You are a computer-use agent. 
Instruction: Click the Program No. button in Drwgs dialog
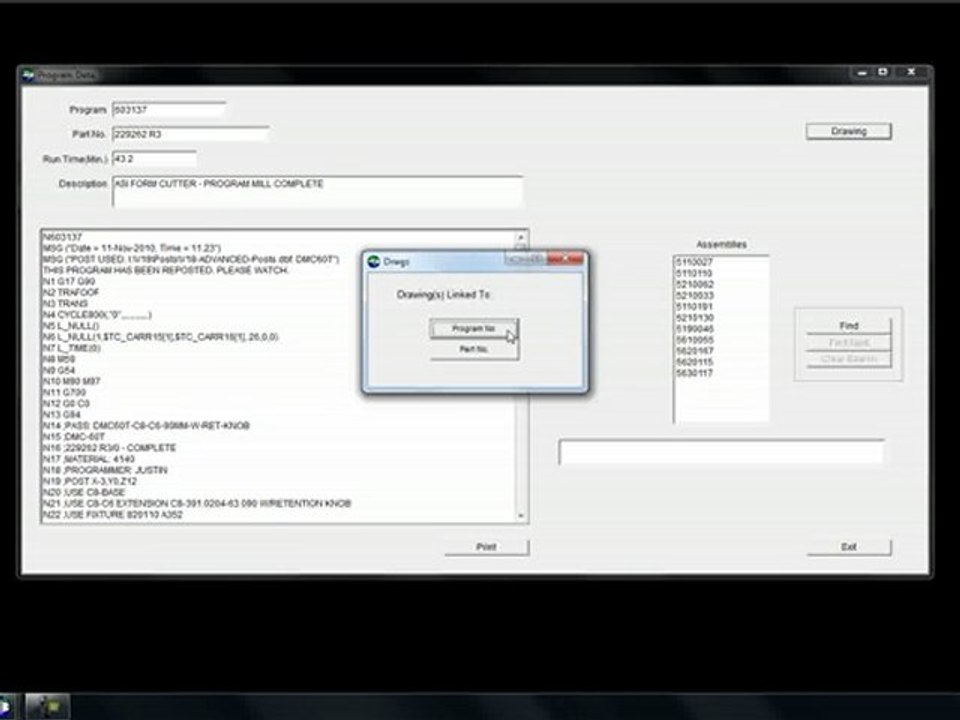click(474, 329)
